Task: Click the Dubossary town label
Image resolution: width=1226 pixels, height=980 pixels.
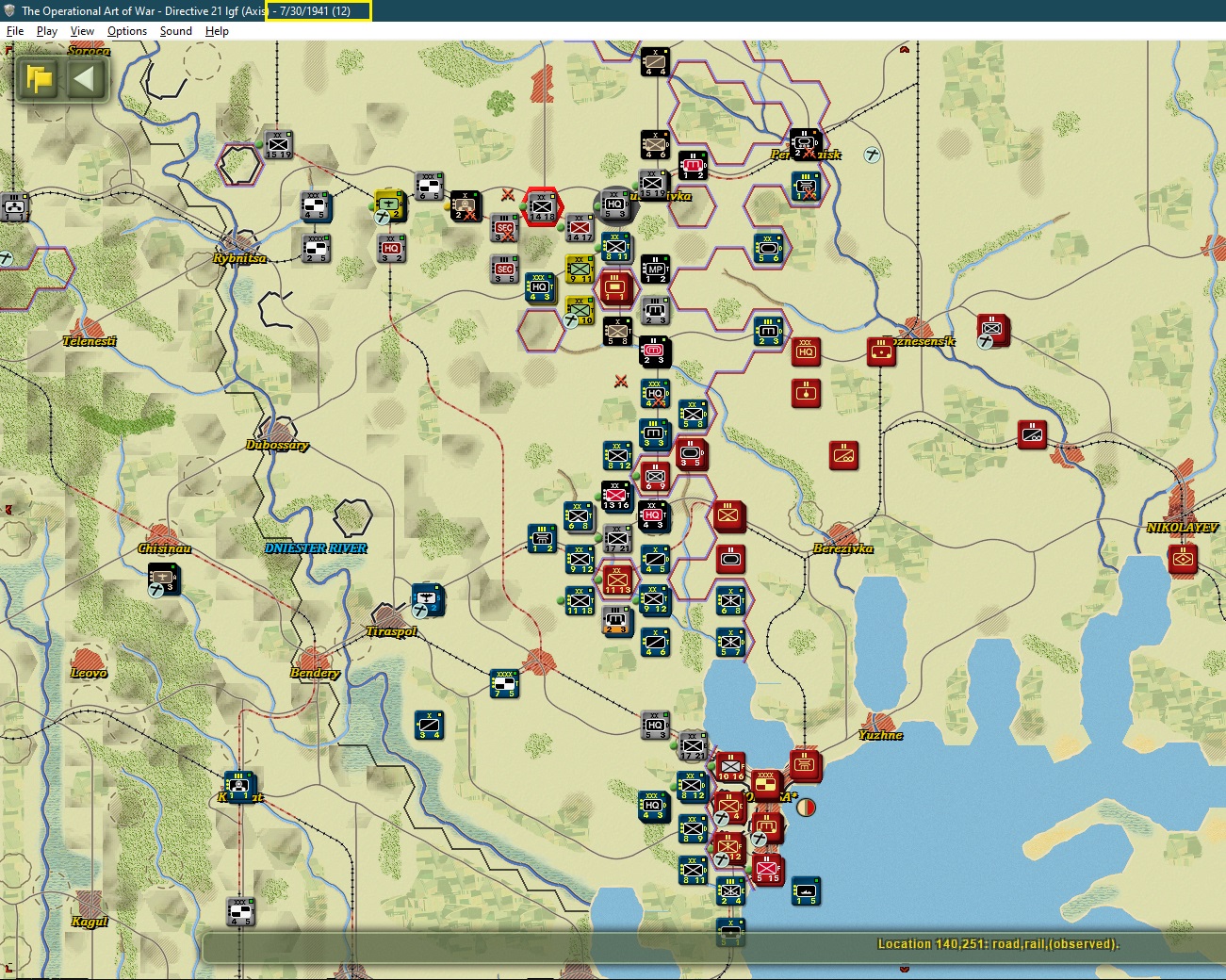Action: 277,445
